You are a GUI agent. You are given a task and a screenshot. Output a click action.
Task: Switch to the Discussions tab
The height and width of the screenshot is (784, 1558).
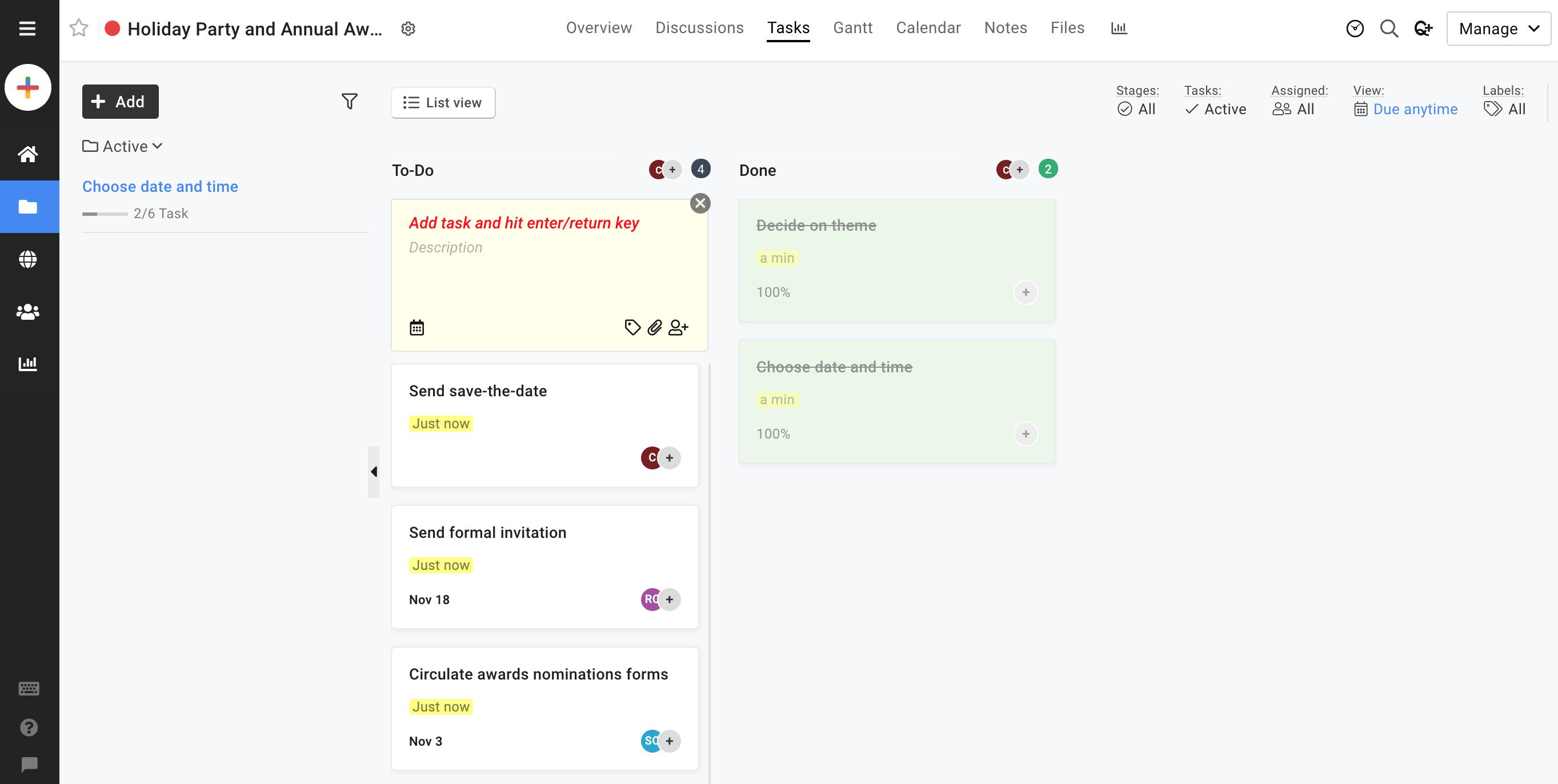[x=699, y=28]
